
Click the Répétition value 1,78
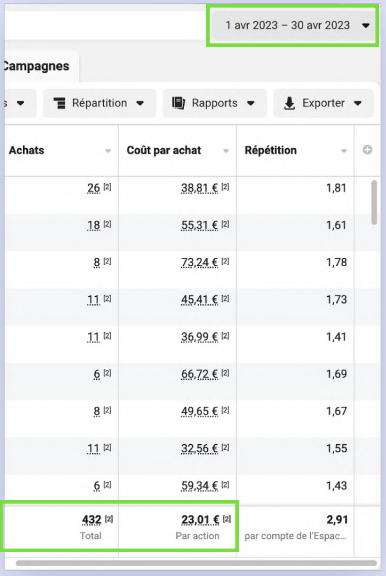pyautogui.click(x=336, y=262)
